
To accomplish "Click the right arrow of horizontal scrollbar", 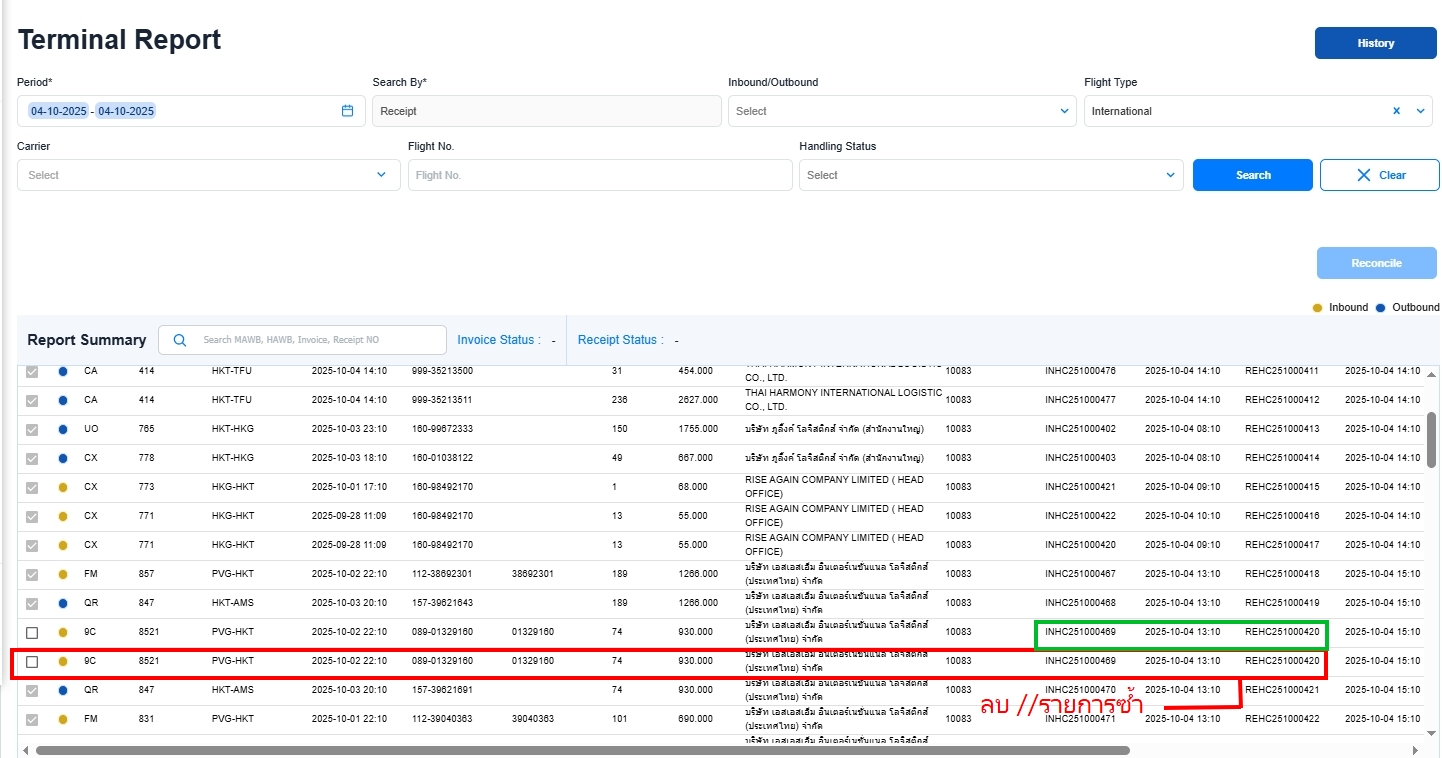I will point(1415,750).
